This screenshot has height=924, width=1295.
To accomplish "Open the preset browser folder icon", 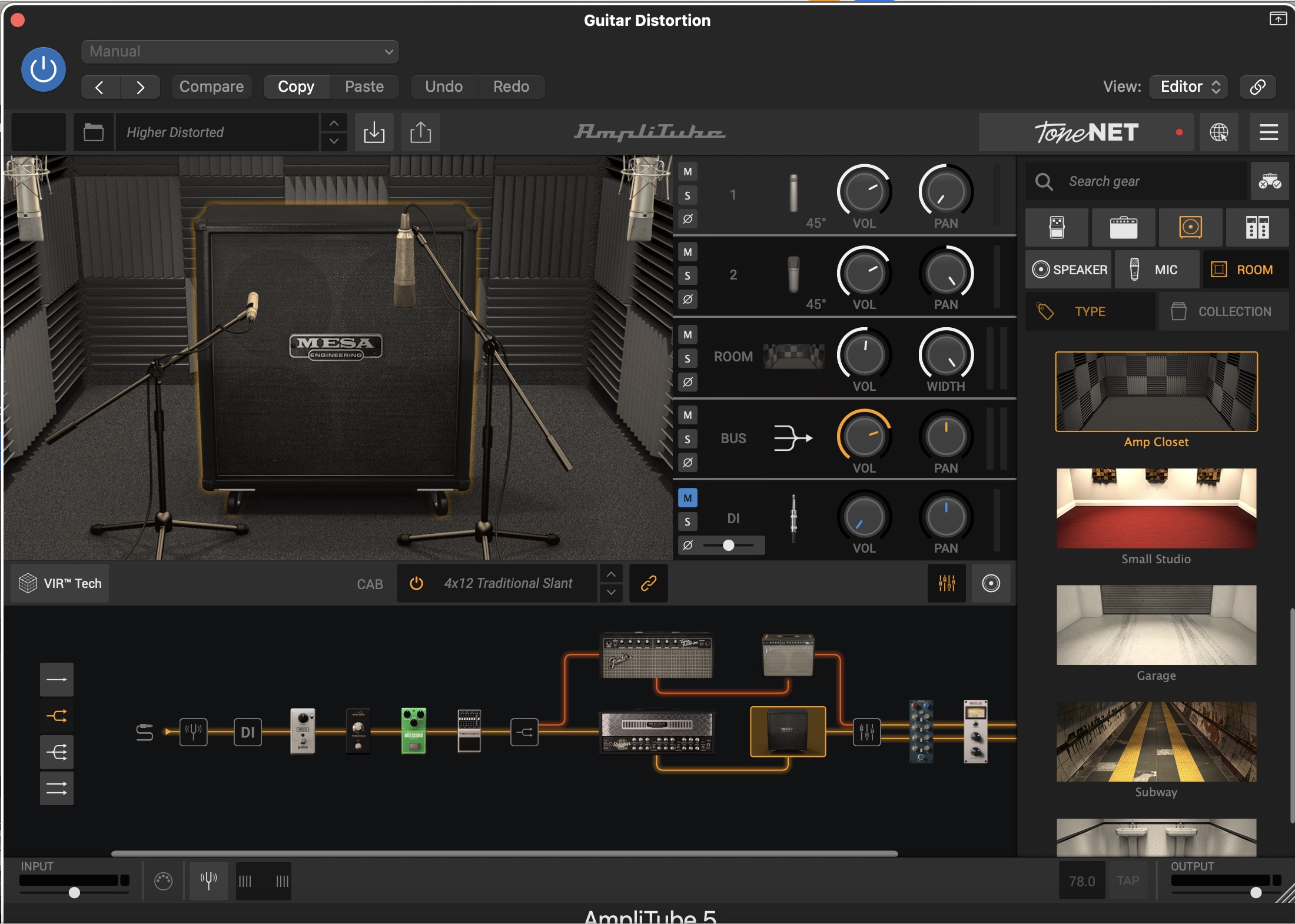I will [x=94, y=132].
